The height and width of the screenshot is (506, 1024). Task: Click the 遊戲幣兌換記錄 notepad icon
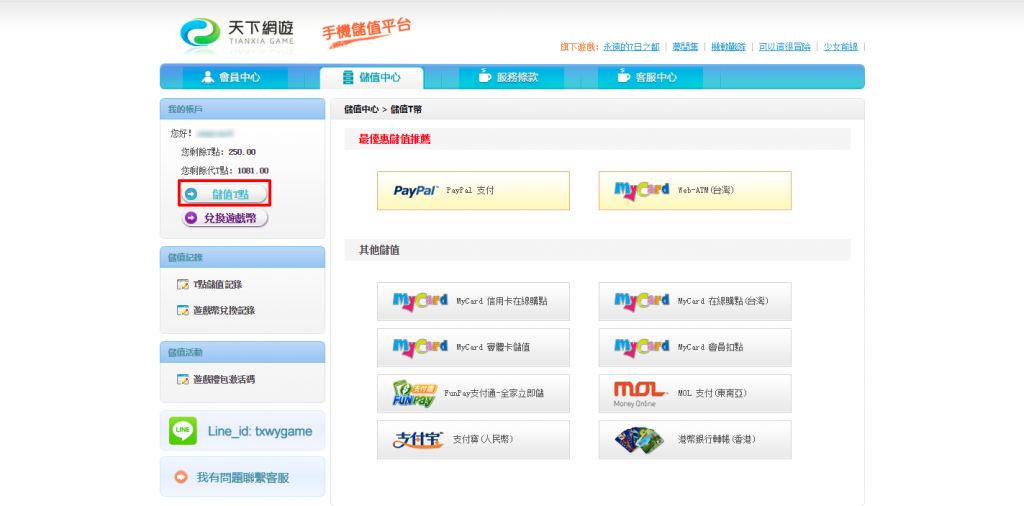[x=183, y=311]
